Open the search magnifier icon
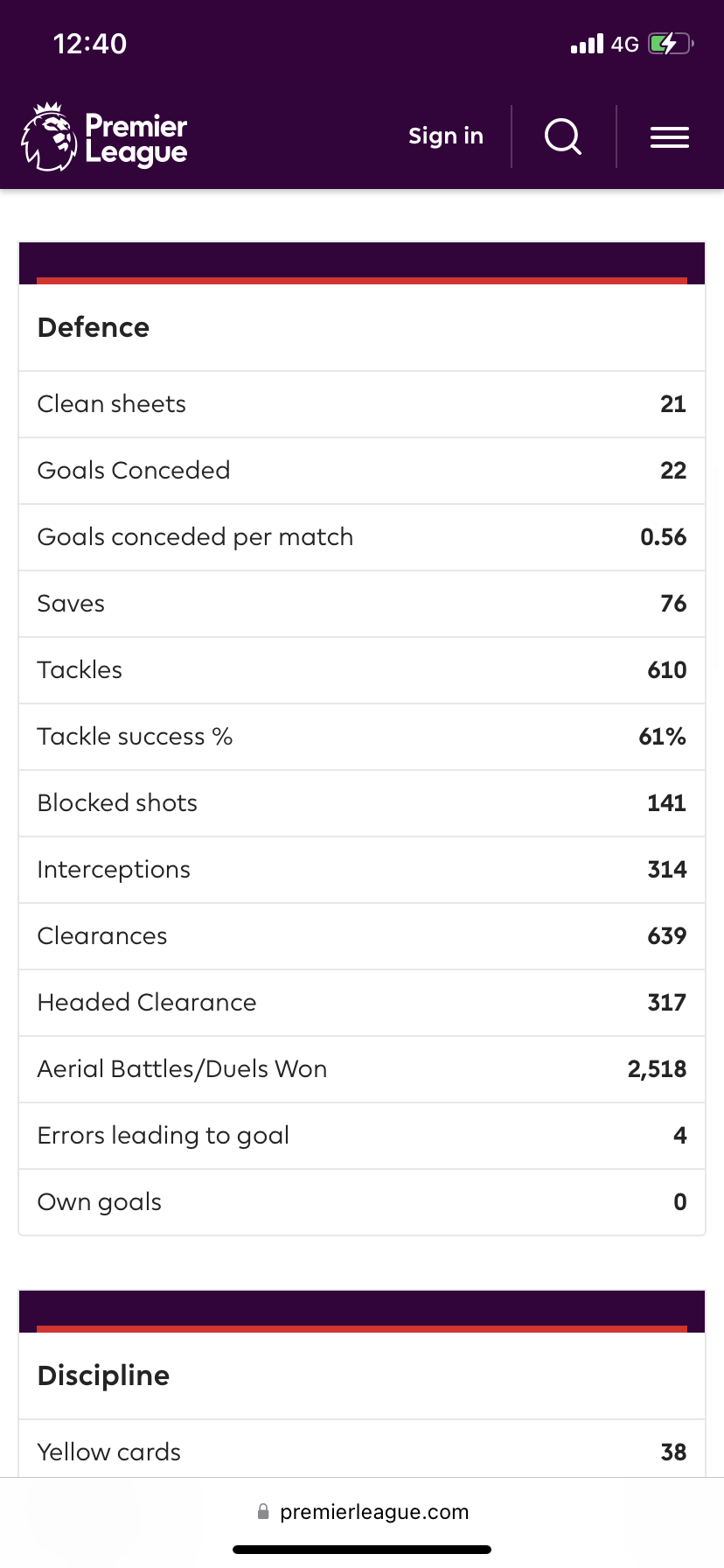The image size is (724, 1568). (x=563, y=136)
